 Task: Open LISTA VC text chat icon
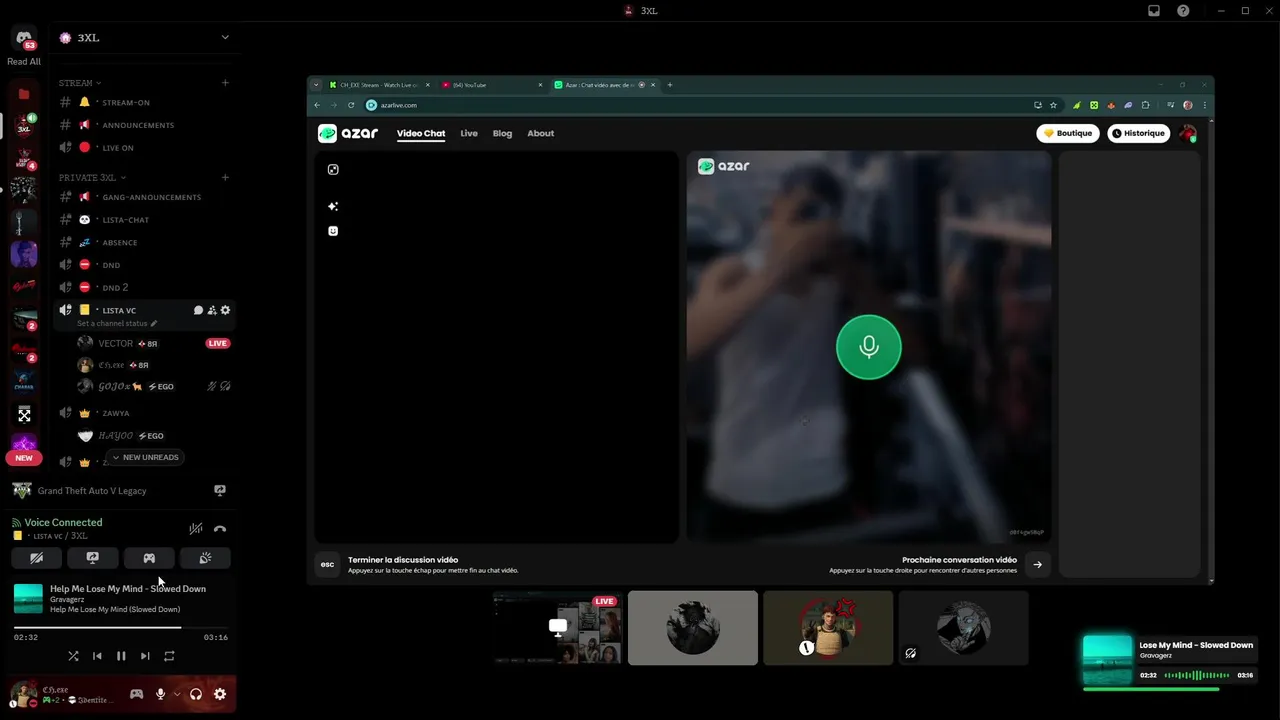click(x=198, y=310)
